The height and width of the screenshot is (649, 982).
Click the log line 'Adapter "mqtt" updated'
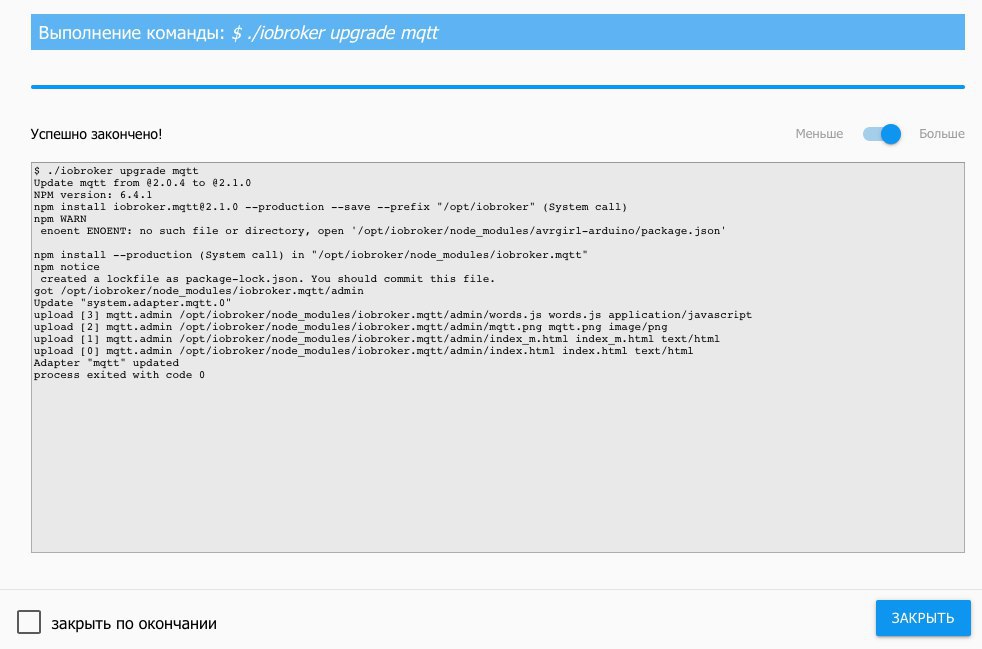[x=106, y=363]
